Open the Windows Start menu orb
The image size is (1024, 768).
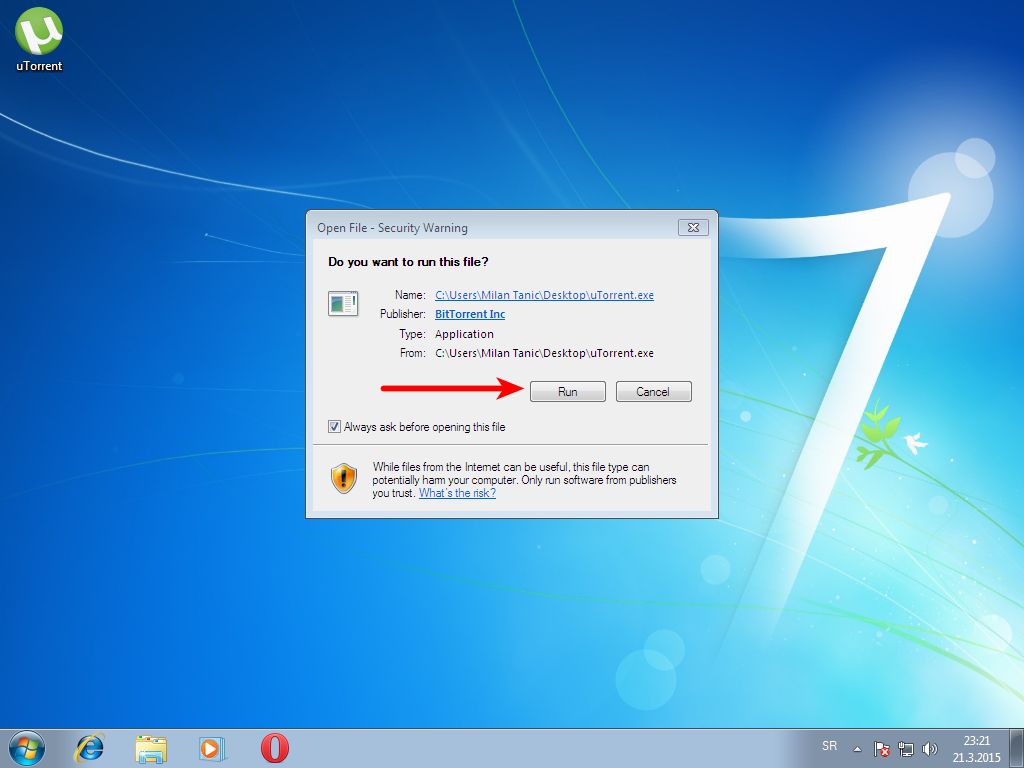tap(27, 748)
